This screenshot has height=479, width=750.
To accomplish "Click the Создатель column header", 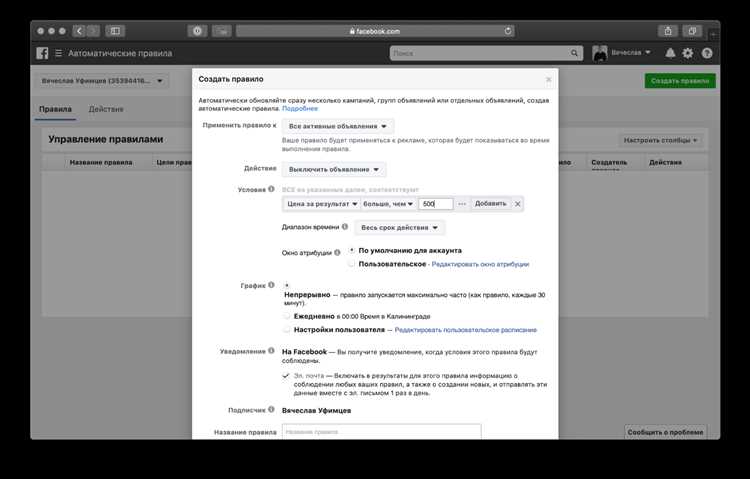I will [609, 162].
